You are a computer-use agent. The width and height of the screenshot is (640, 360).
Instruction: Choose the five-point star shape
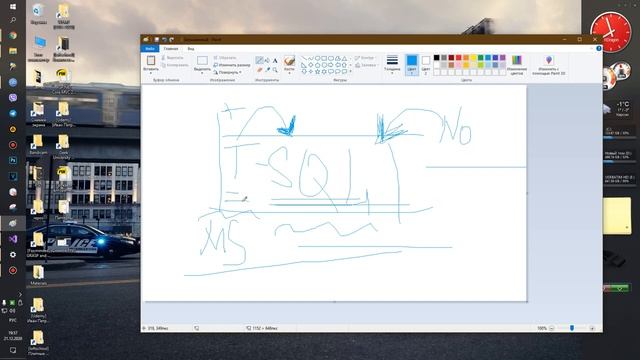click(x=317, y=71)
